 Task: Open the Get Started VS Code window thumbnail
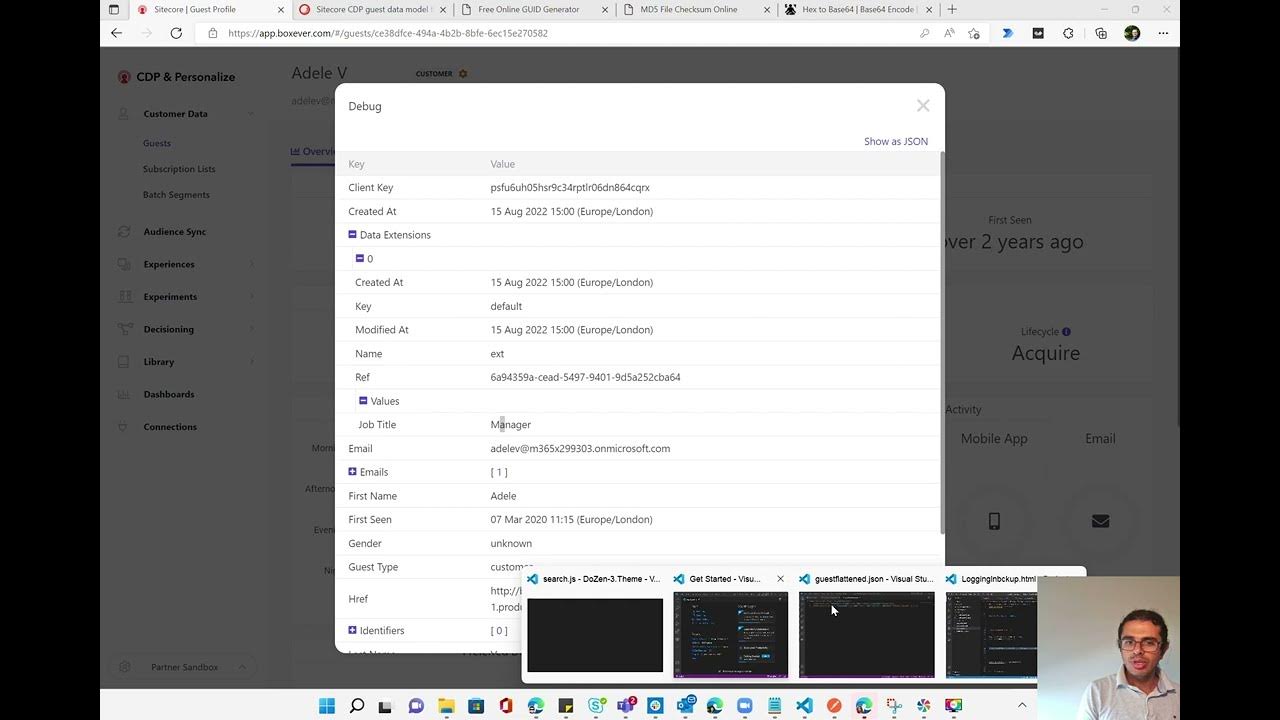point(730,635)
